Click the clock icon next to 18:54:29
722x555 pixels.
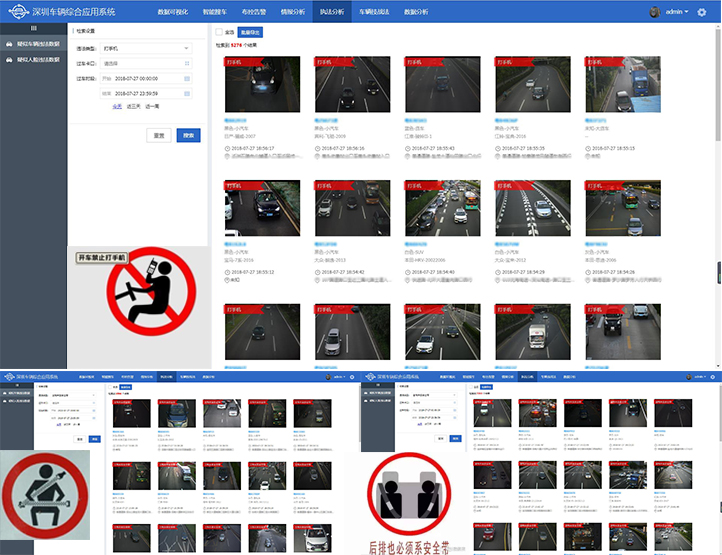click(498, 272)
